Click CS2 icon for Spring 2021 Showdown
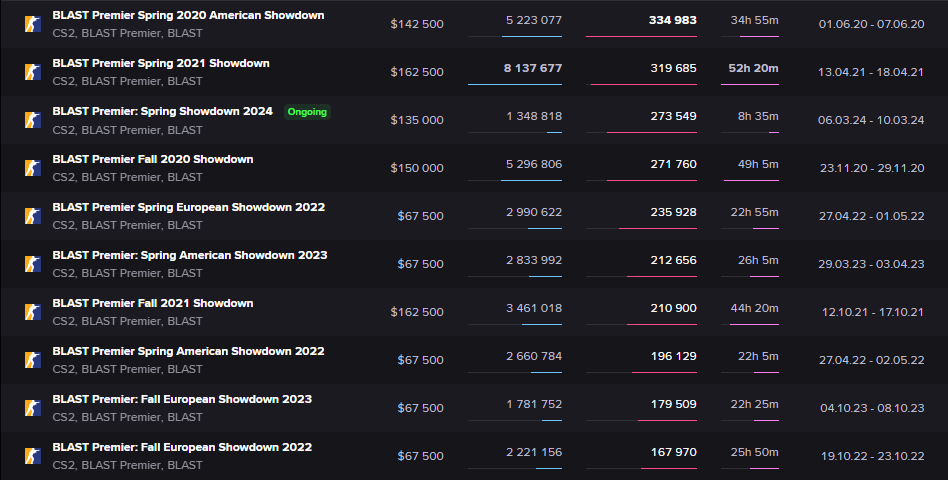 pyautogui.click(x=33, y=72)
